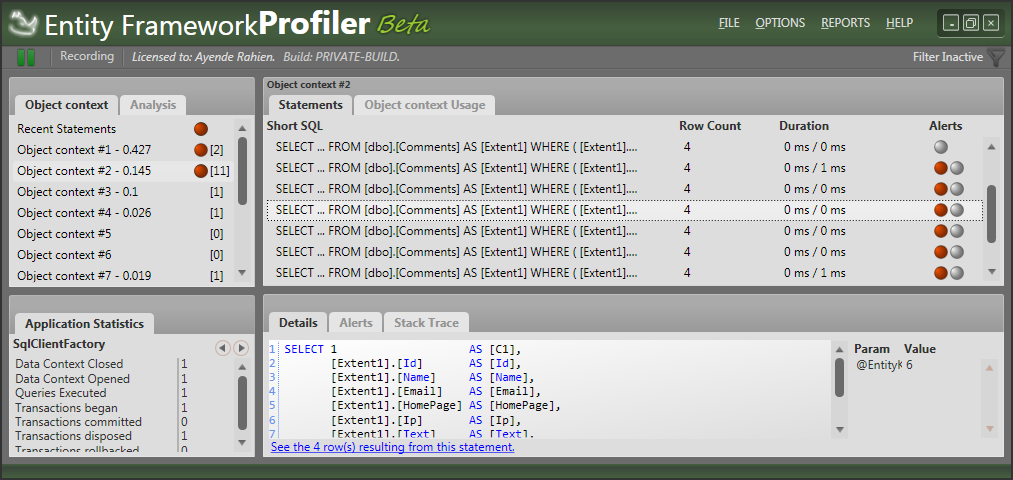Open 'See the 4 row(s) resulting from this statement' link

pyautogui.click(x=393, y=446)
